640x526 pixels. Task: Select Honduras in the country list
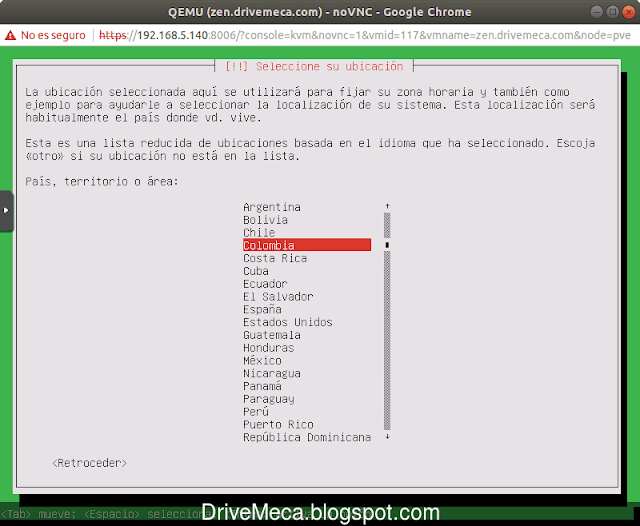point(269,348)
